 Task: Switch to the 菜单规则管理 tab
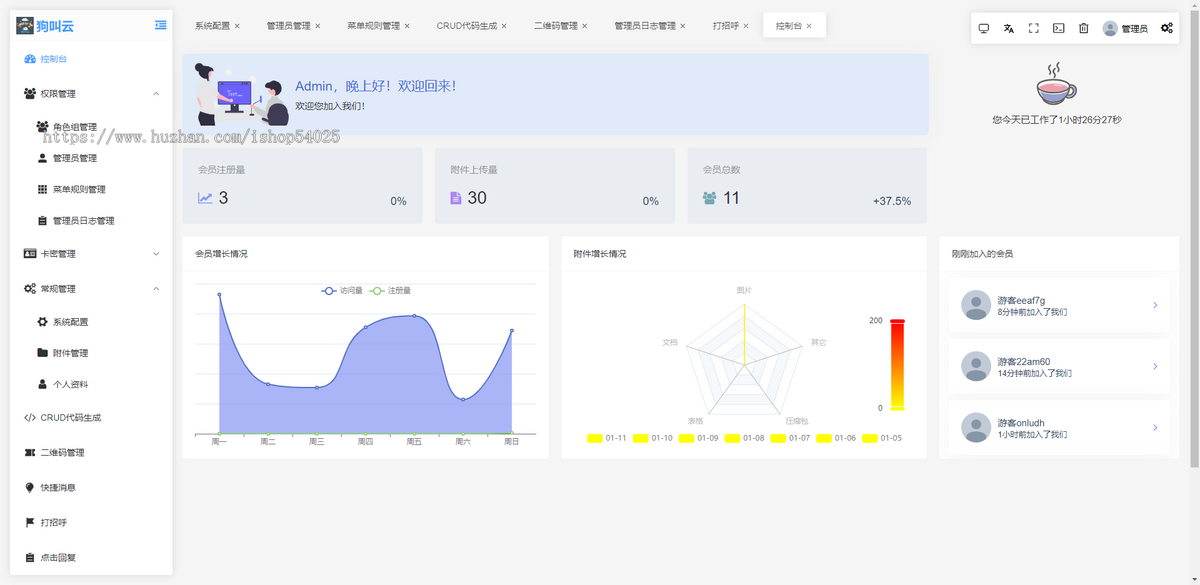point(373,26)
